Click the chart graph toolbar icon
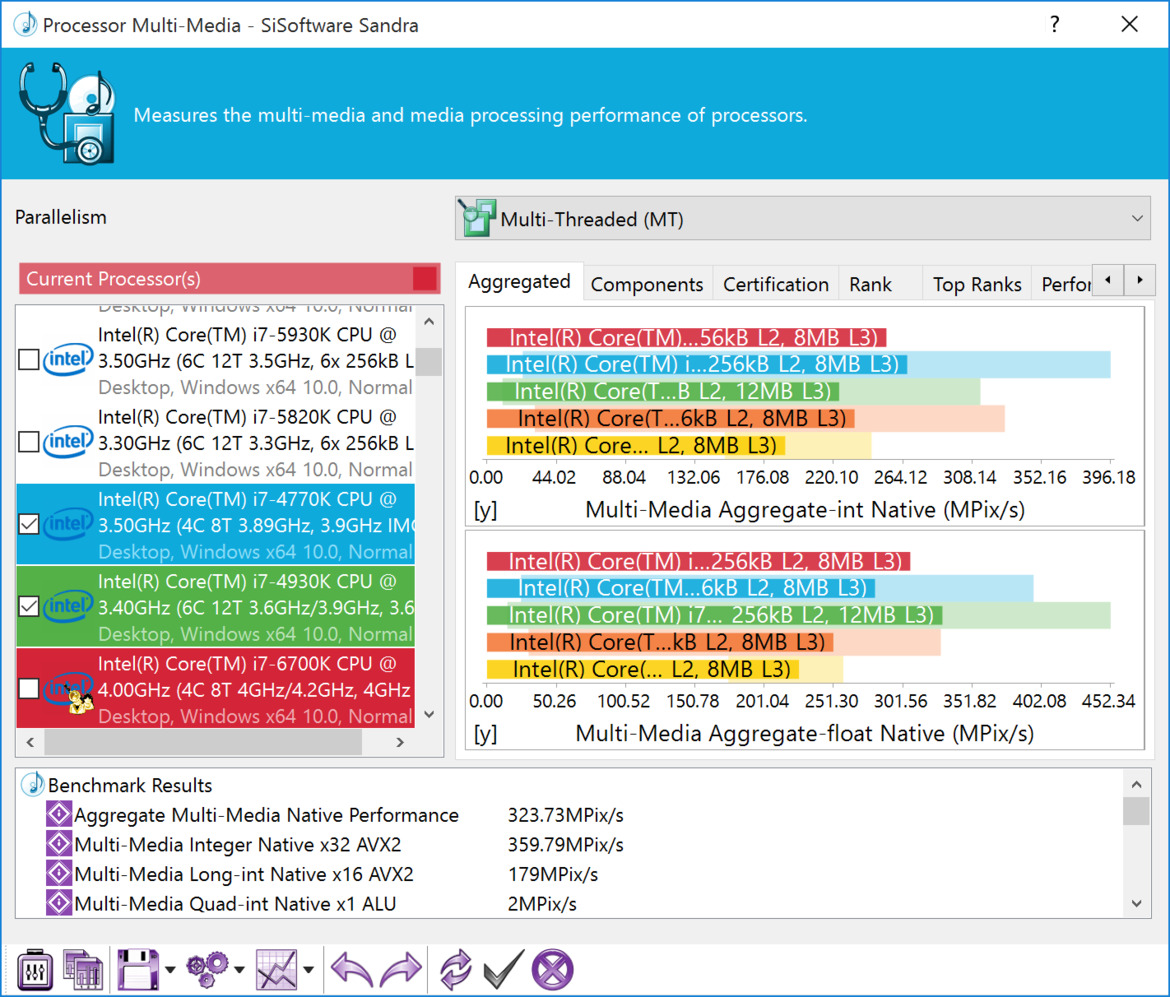 pos(276,970)
